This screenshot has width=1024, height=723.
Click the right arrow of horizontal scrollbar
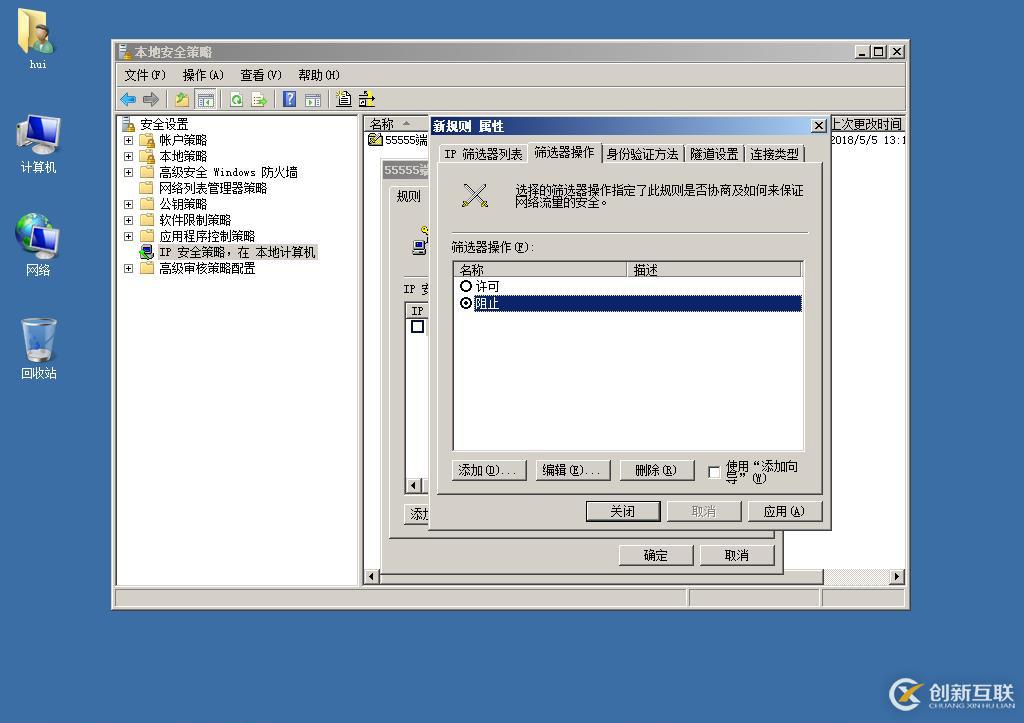[x=896, y=577]
